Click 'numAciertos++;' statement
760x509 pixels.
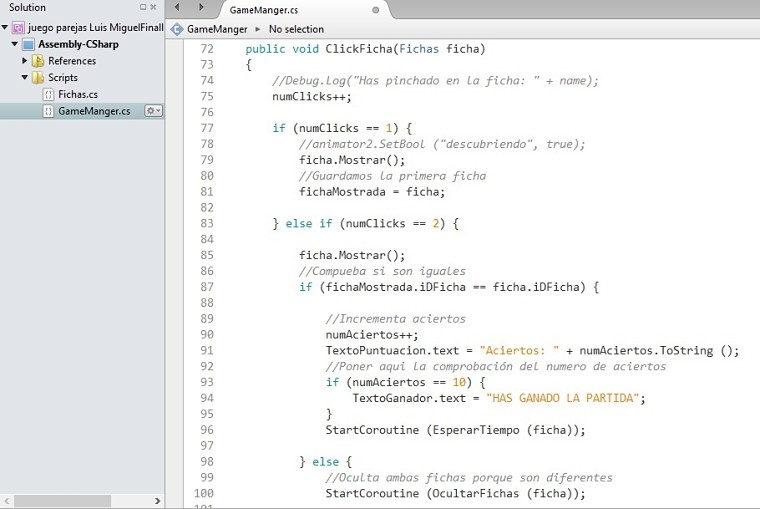[372, 335]
